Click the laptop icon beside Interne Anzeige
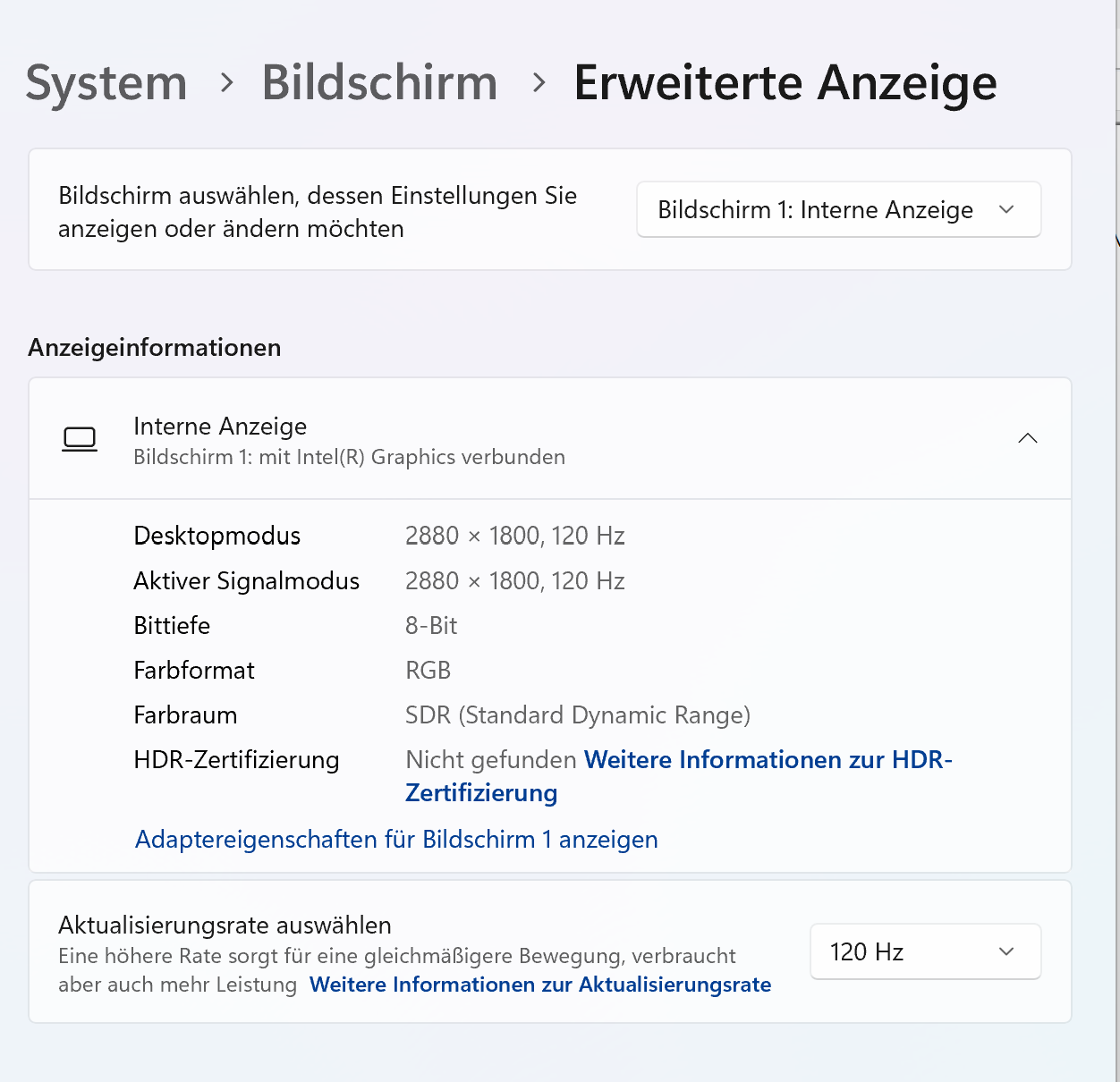This screenshot has height=1082, width=1120. pos(80,439)
